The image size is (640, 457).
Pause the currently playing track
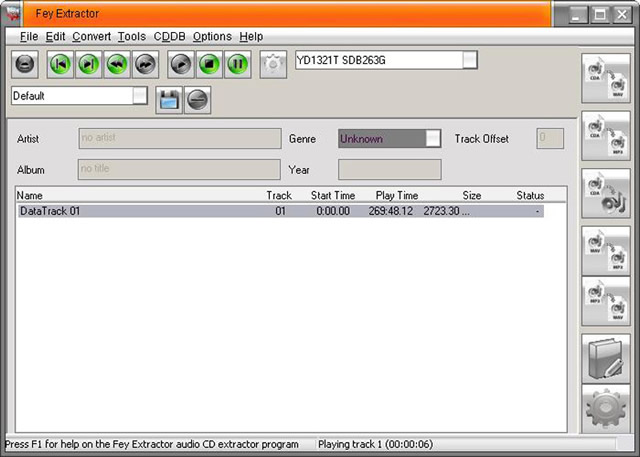point(238,64)
